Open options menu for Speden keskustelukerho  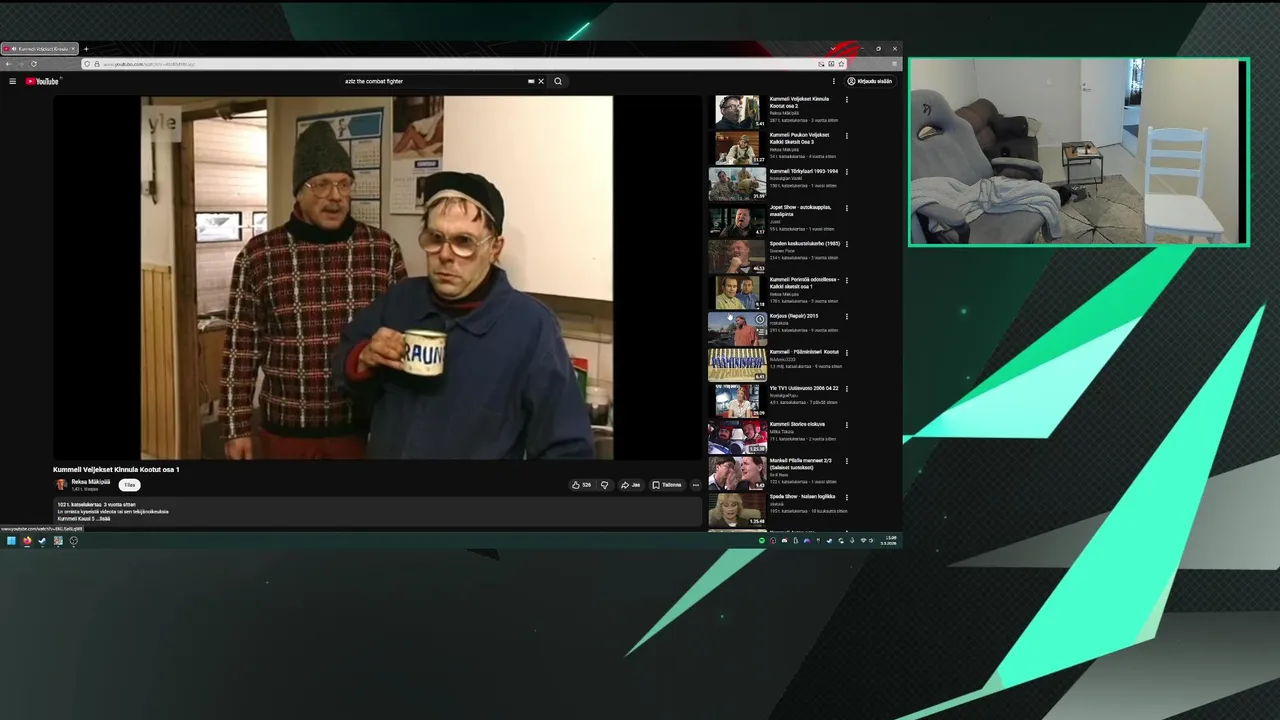(x=847, y=244)
